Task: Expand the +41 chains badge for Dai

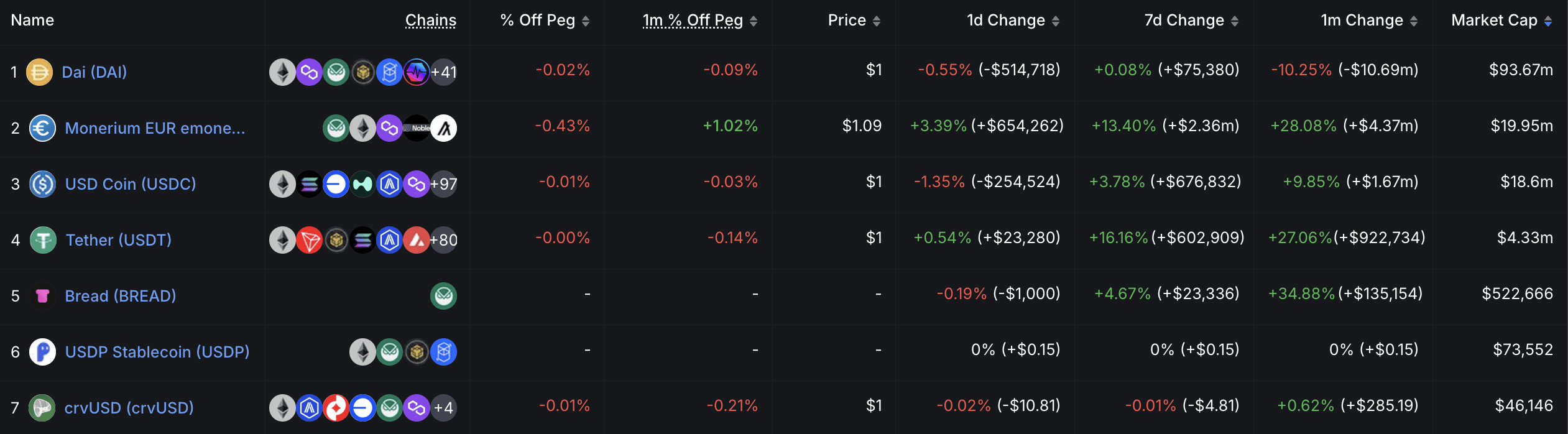Action: tap(444, 72)
